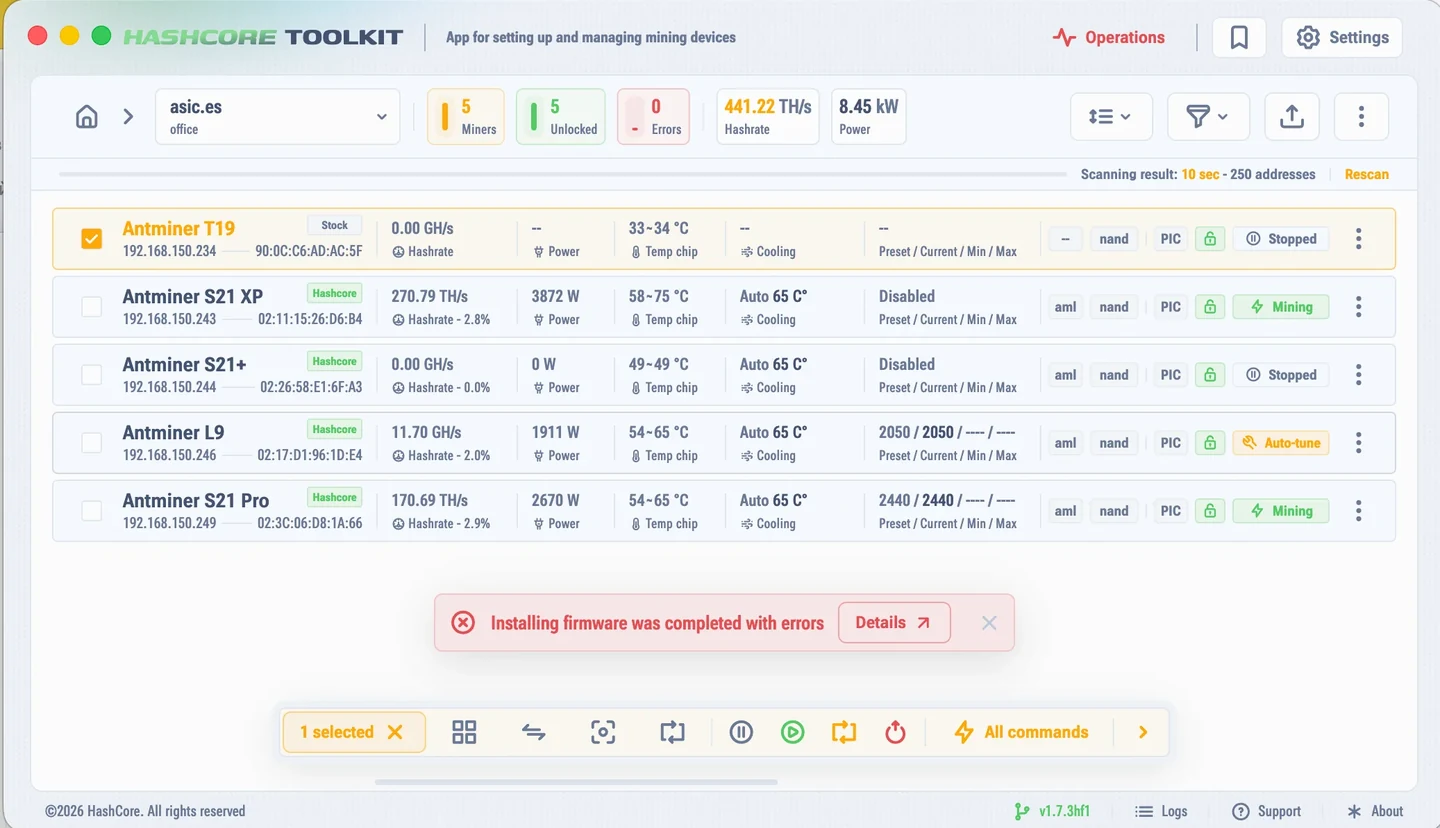The width and height of the screenshot is (1440, 828).
Task: Click the gray refresh loop icon
Action: point(672,732)
